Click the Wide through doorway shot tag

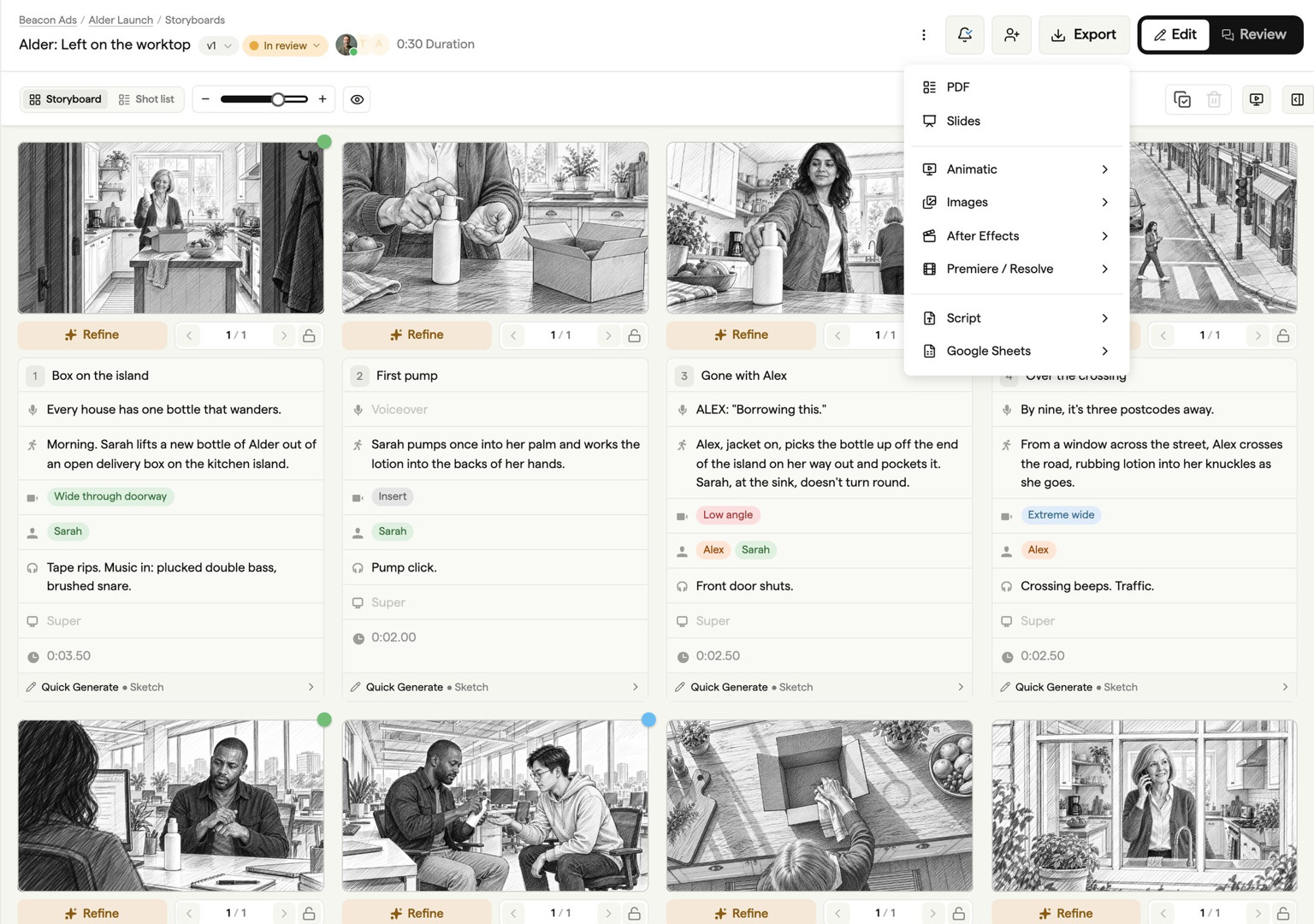tap(110, 496)
